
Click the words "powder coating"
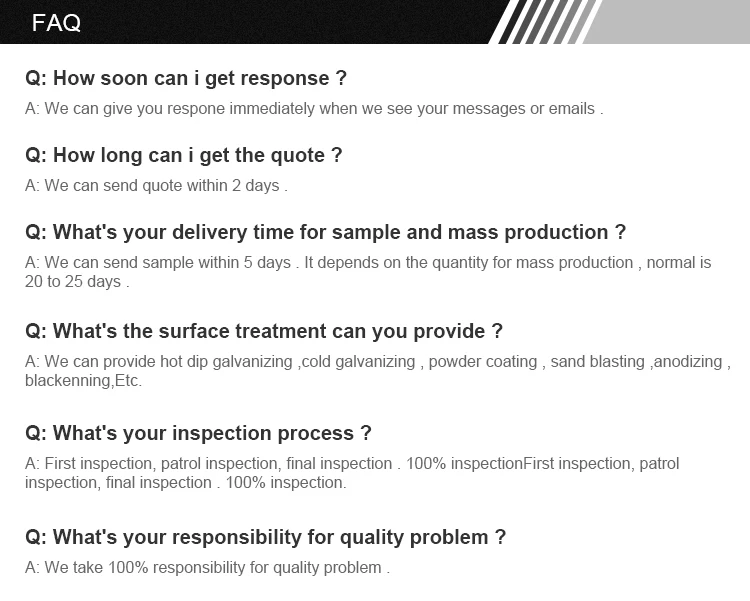[483, 361]
